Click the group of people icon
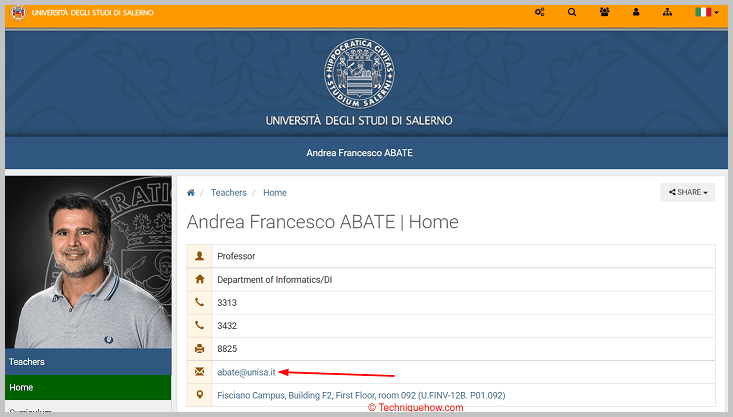Image resolution: width=733 pixels, height=417 pixels. tap(604, 12)
